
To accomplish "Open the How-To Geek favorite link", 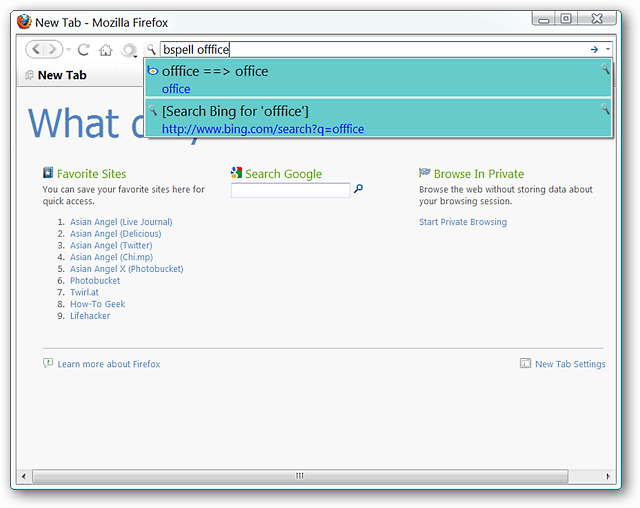I will (98, 304).
